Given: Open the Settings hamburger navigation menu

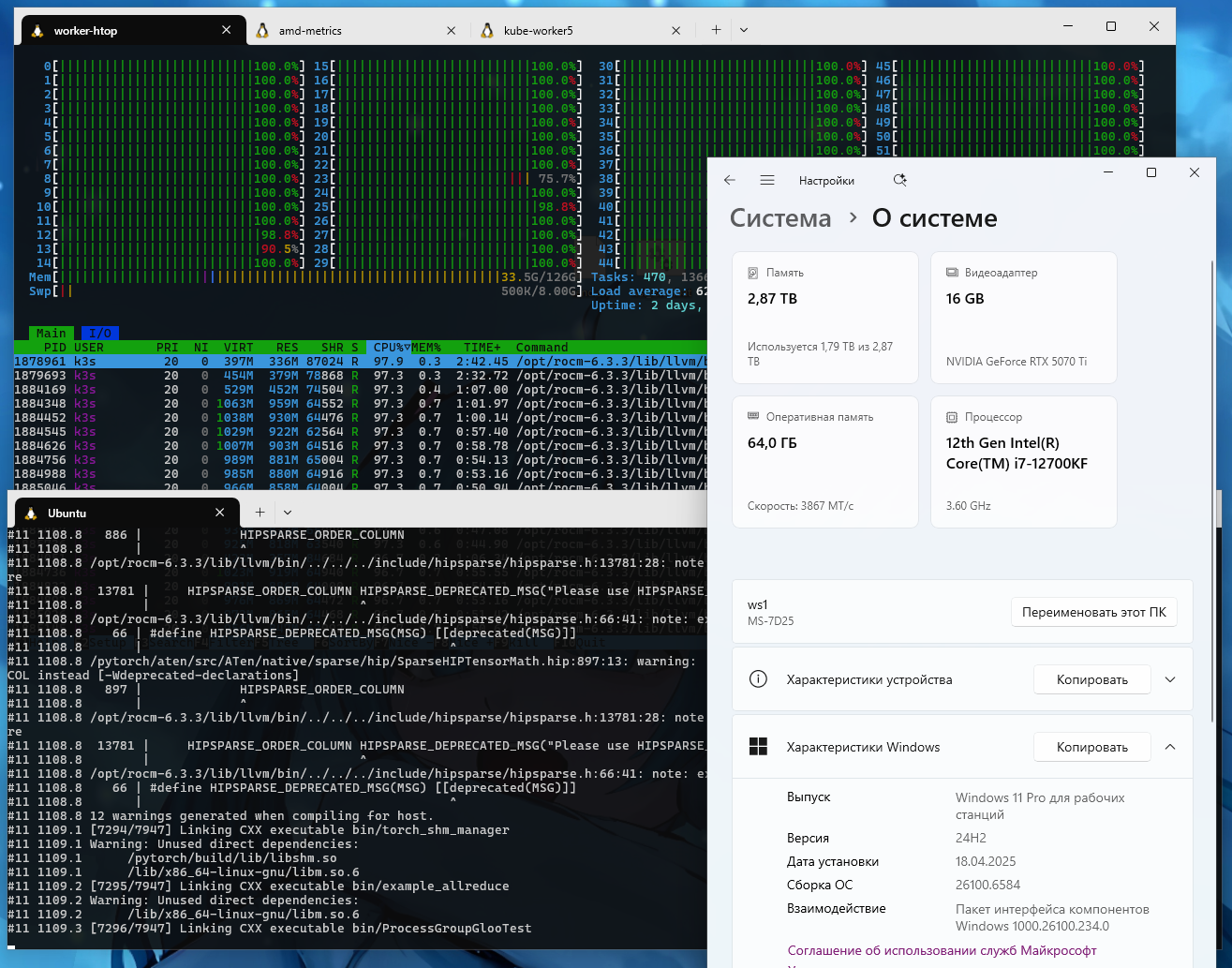Looking at the screenshot, I should click(x=767, y=180).
